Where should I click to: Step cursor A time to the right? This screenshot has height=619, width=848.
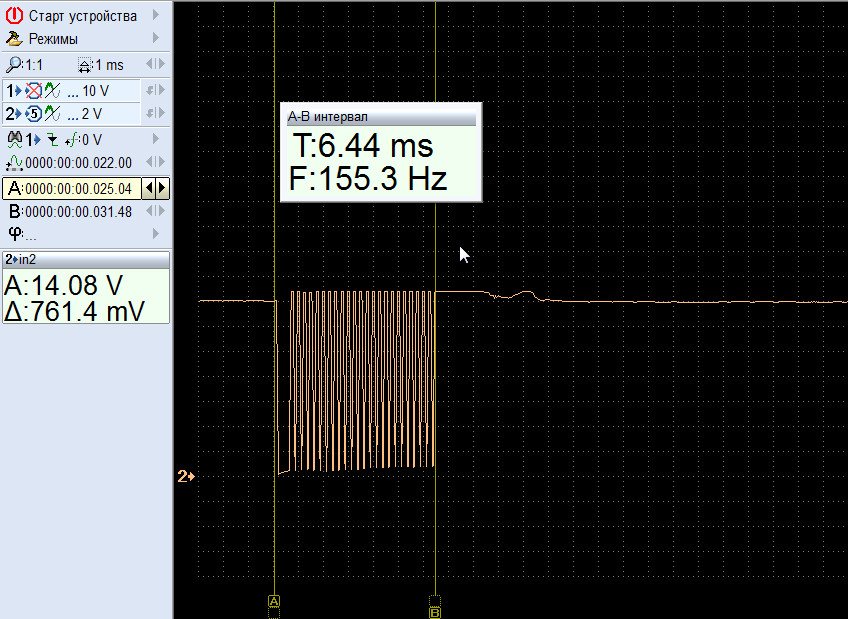pyautogui.click(x=162, y=188)
